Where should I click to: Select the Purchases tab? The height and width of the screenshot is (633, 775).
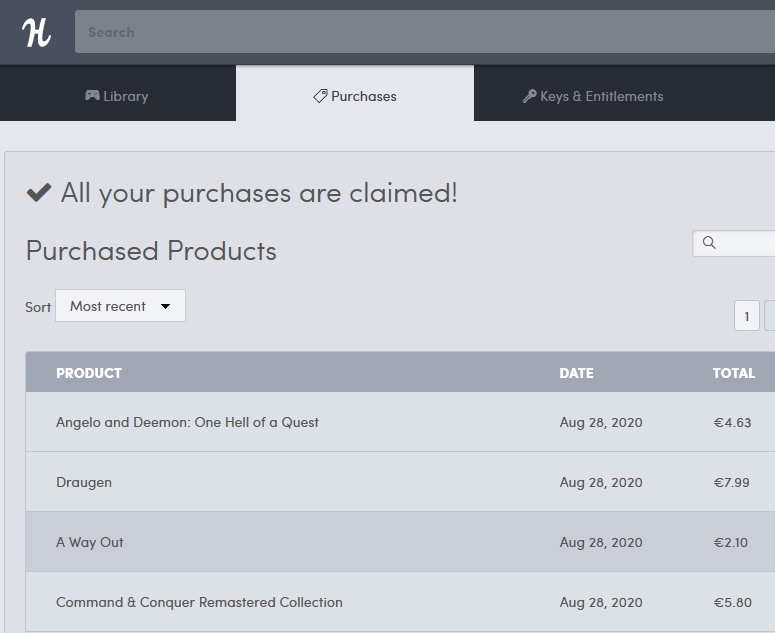pos(355,96)
